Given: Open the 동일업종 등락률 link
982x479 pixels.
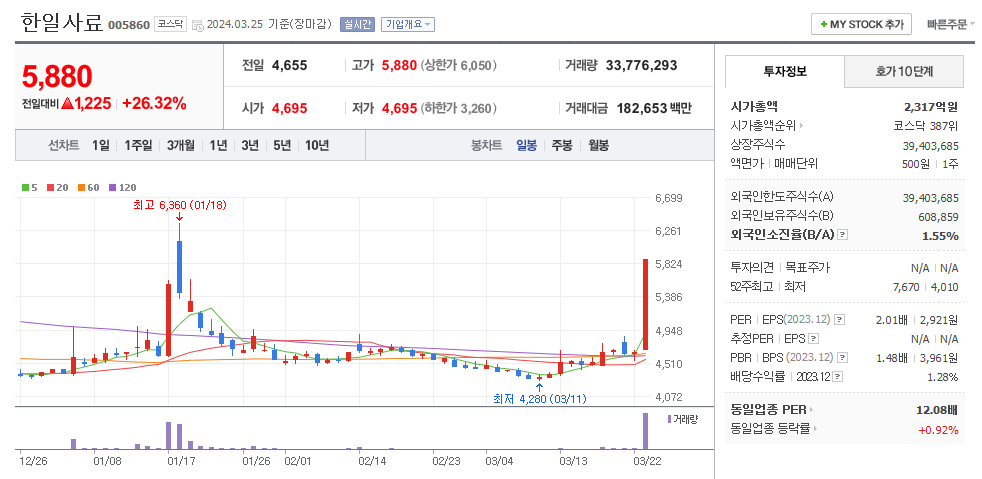Looking at the screenshot, I should coord(776,429).
